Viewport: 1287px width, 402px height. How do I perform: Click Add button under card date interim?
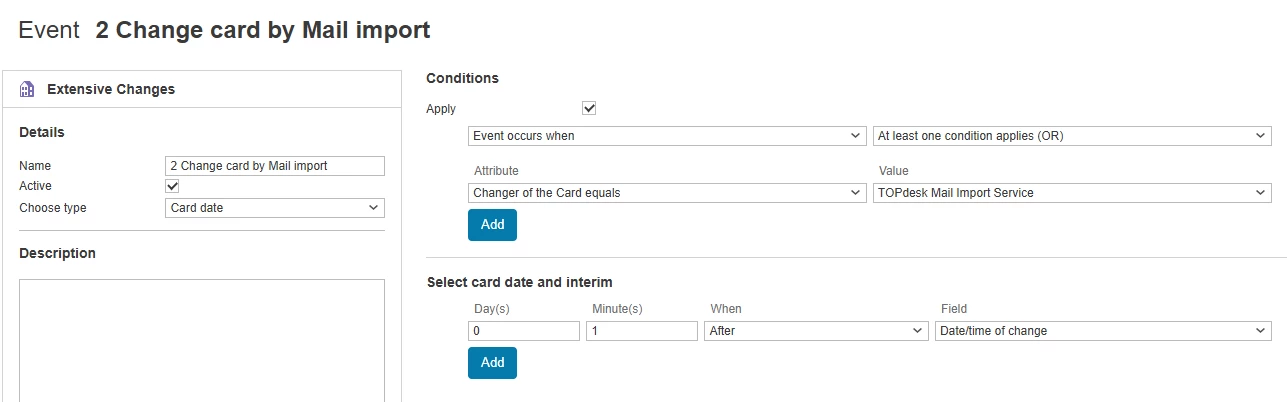[x=492, y=363]
